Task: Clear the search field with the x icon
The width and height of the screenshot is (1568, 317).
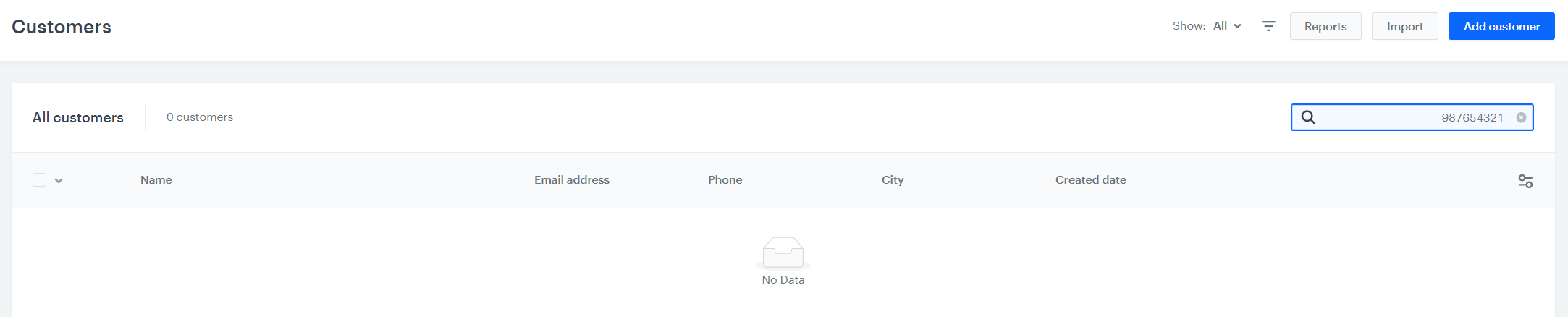Action: click(1521, 117)
